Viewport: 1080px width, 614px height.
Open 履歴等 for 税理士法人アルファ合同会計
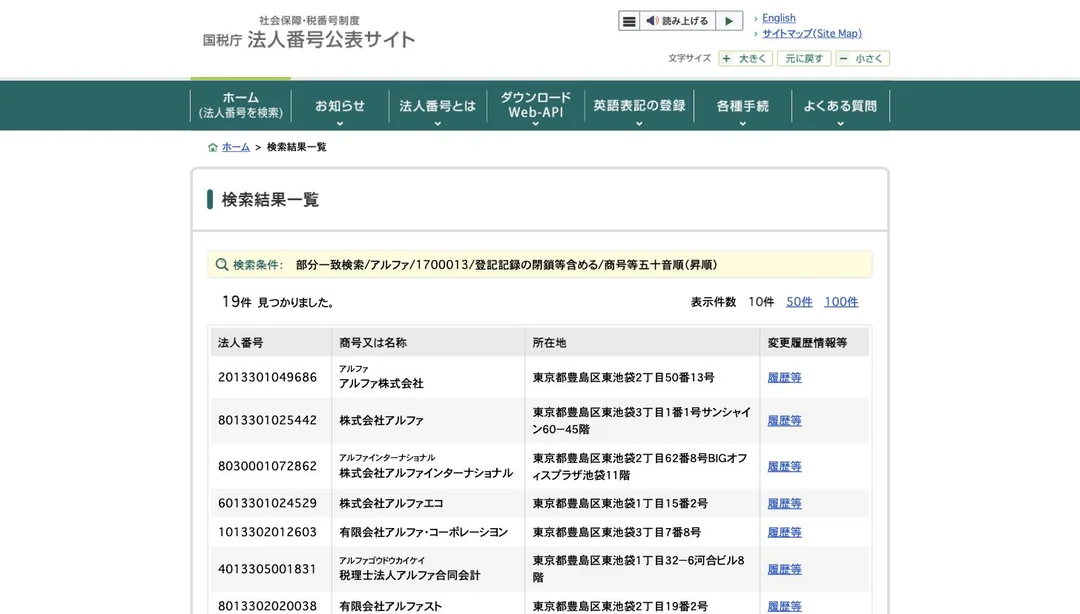pos(785,569)
